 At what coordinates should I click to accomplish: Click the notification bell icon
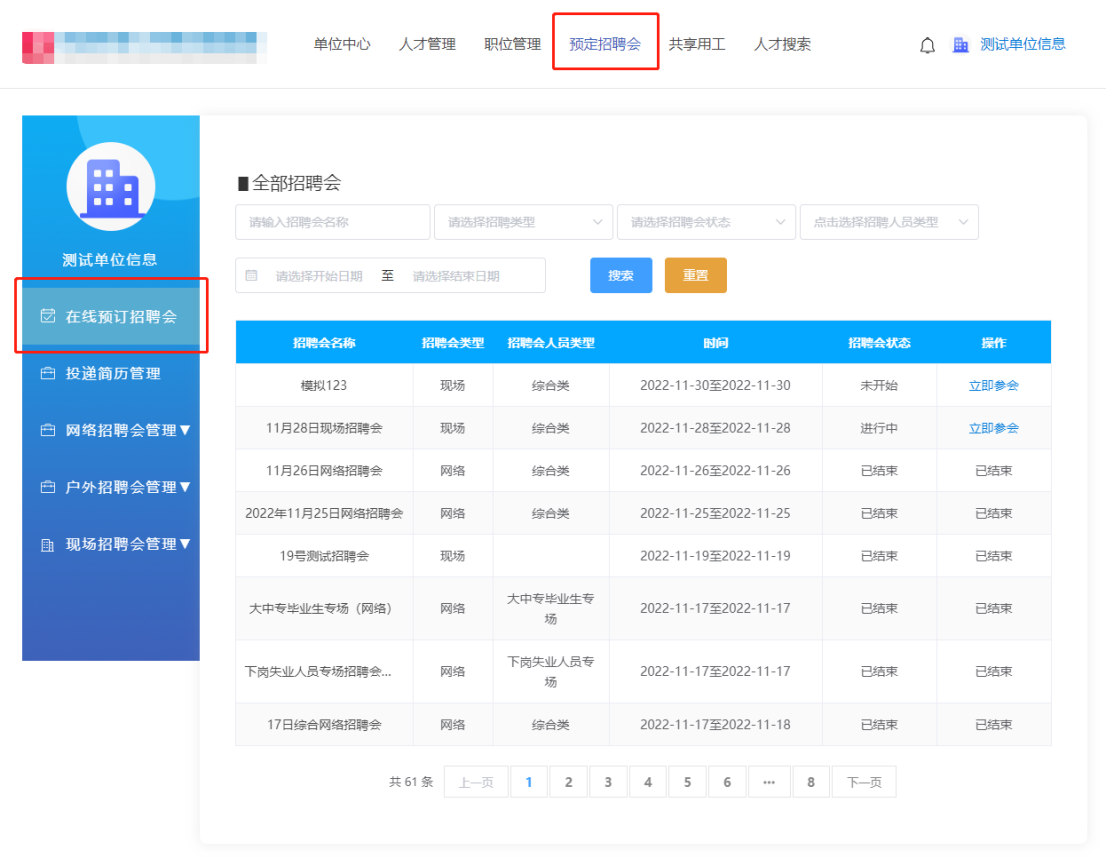tap(927, 45)
